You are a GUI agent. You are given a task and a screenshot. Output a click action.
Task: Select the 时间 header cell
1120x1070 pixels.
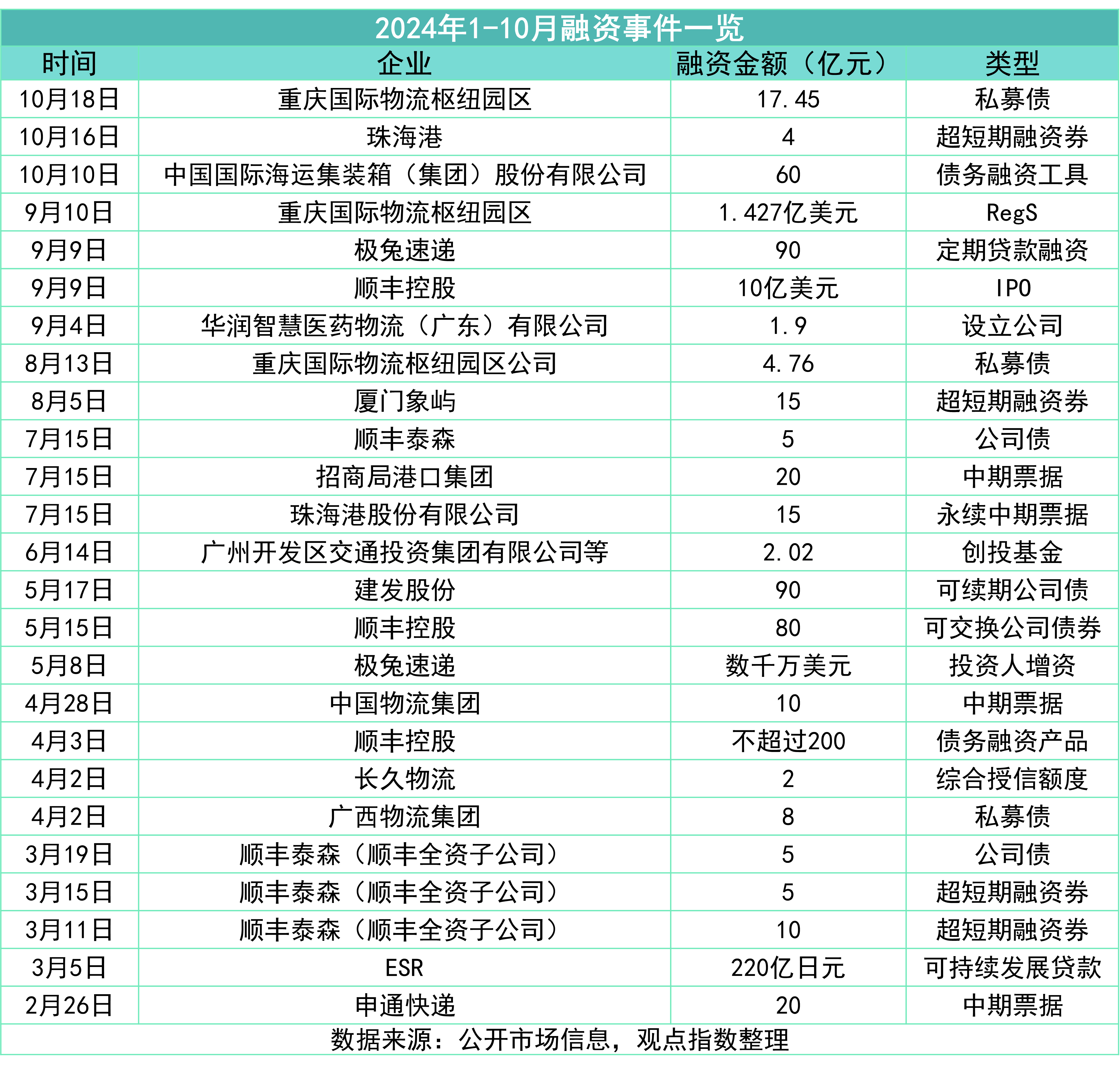70,63
